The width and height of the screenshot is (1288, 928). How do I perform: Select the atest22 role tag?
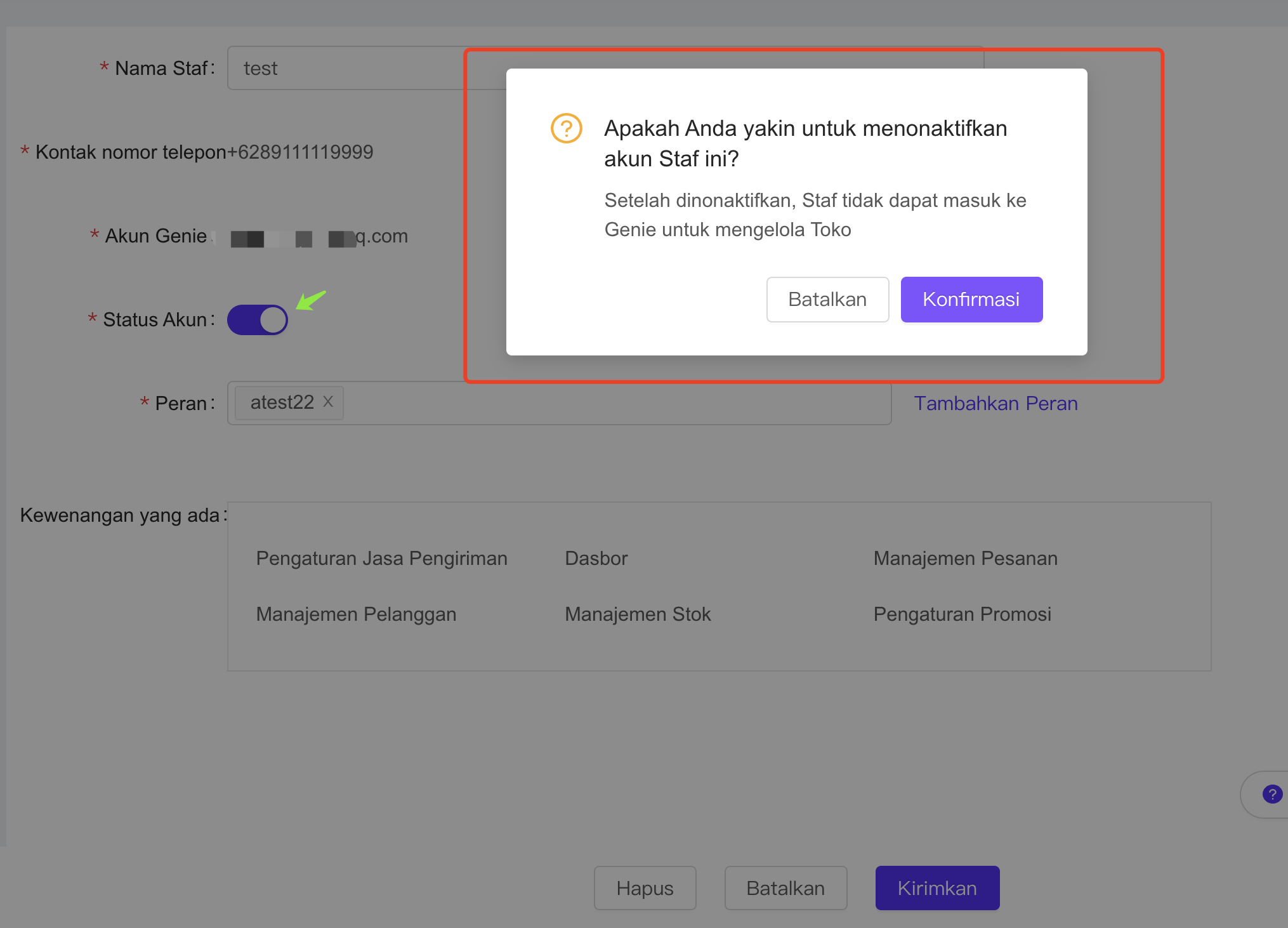[282, 402]
